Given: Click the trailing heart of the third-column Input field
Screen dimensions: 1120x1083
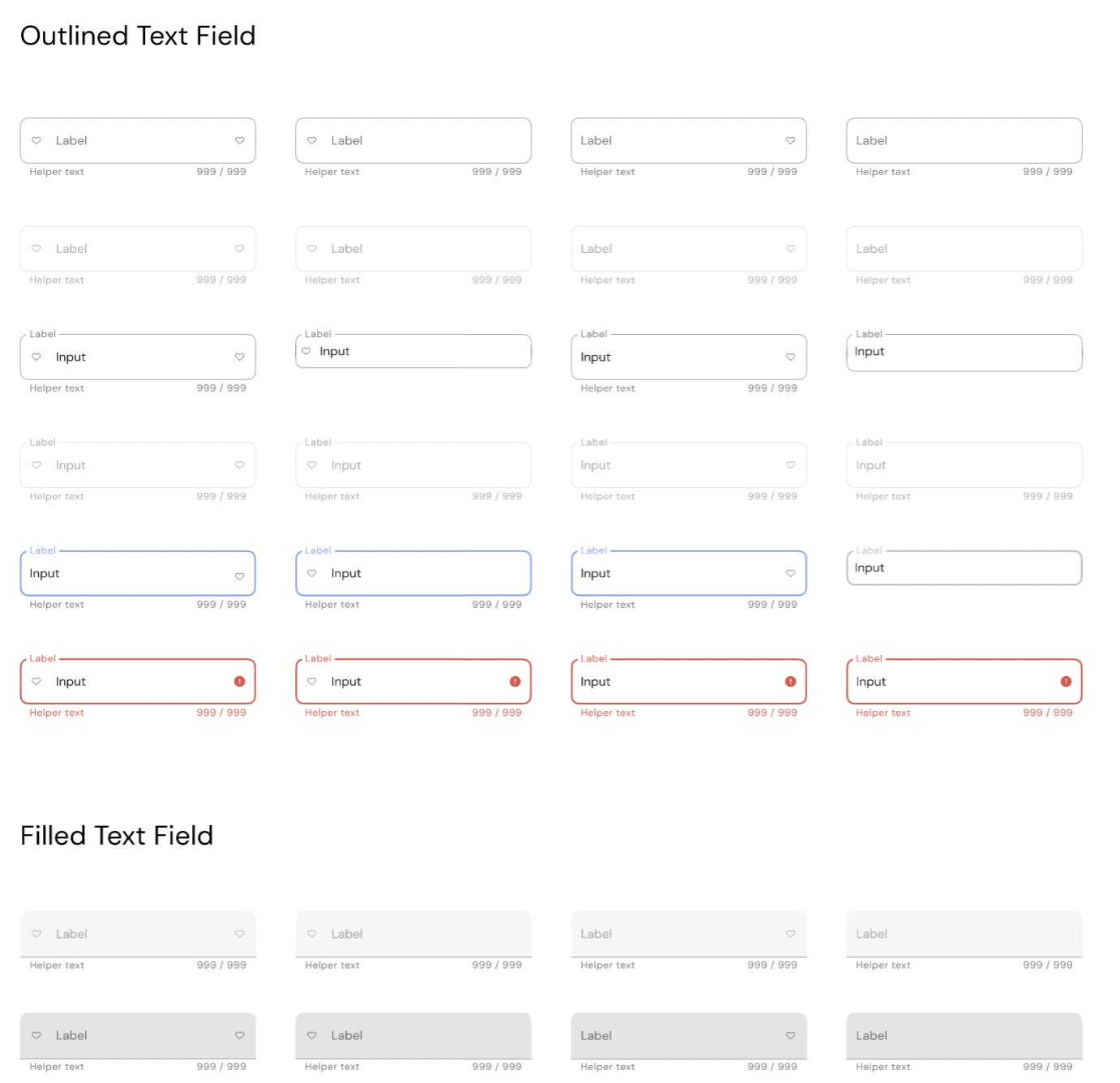Looking at the screenshot, I should point(790,357).
